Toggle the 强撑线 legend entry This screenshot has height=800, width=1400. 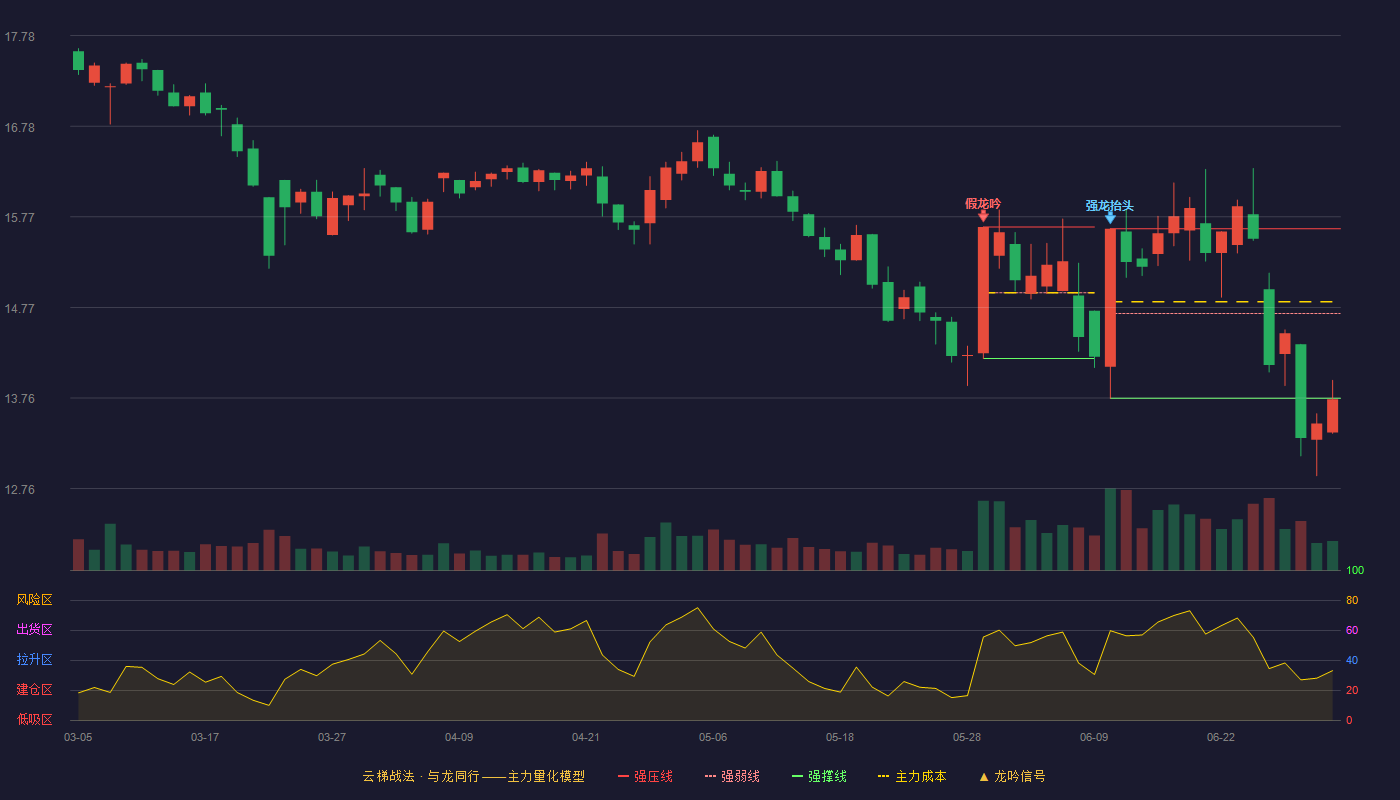(x=819, y=776)
